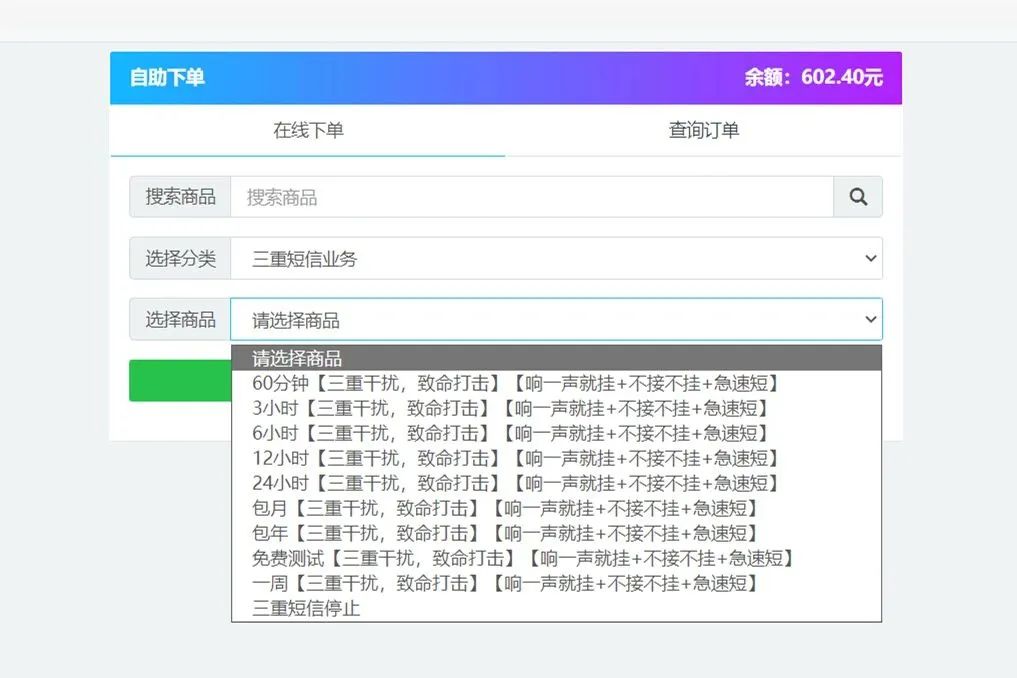Choose the 3小时 三重干扰 option
This screenshot has width=1017, height=678.
click(556, 408)
